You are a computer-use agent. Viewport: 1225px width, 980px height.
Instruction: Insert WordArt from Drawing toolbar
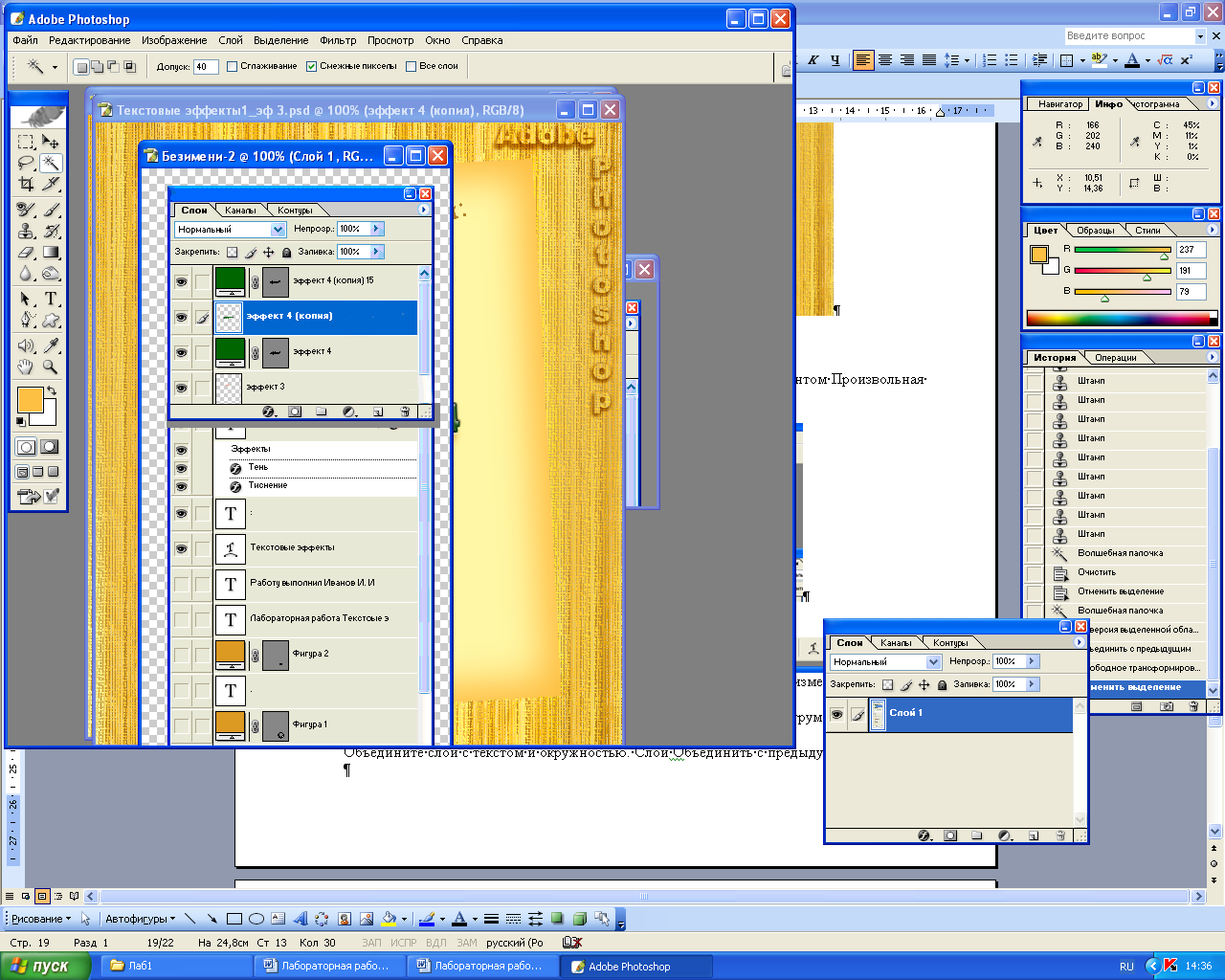point(300,919)
